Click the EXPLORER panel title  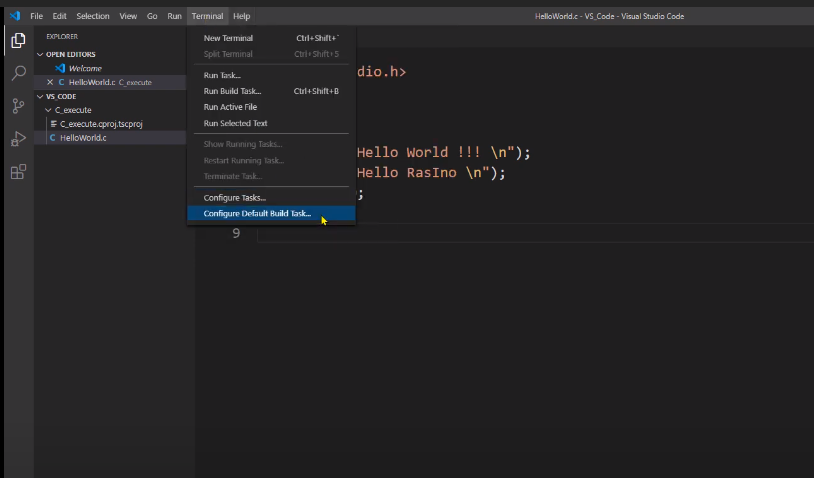coord(62,37)
